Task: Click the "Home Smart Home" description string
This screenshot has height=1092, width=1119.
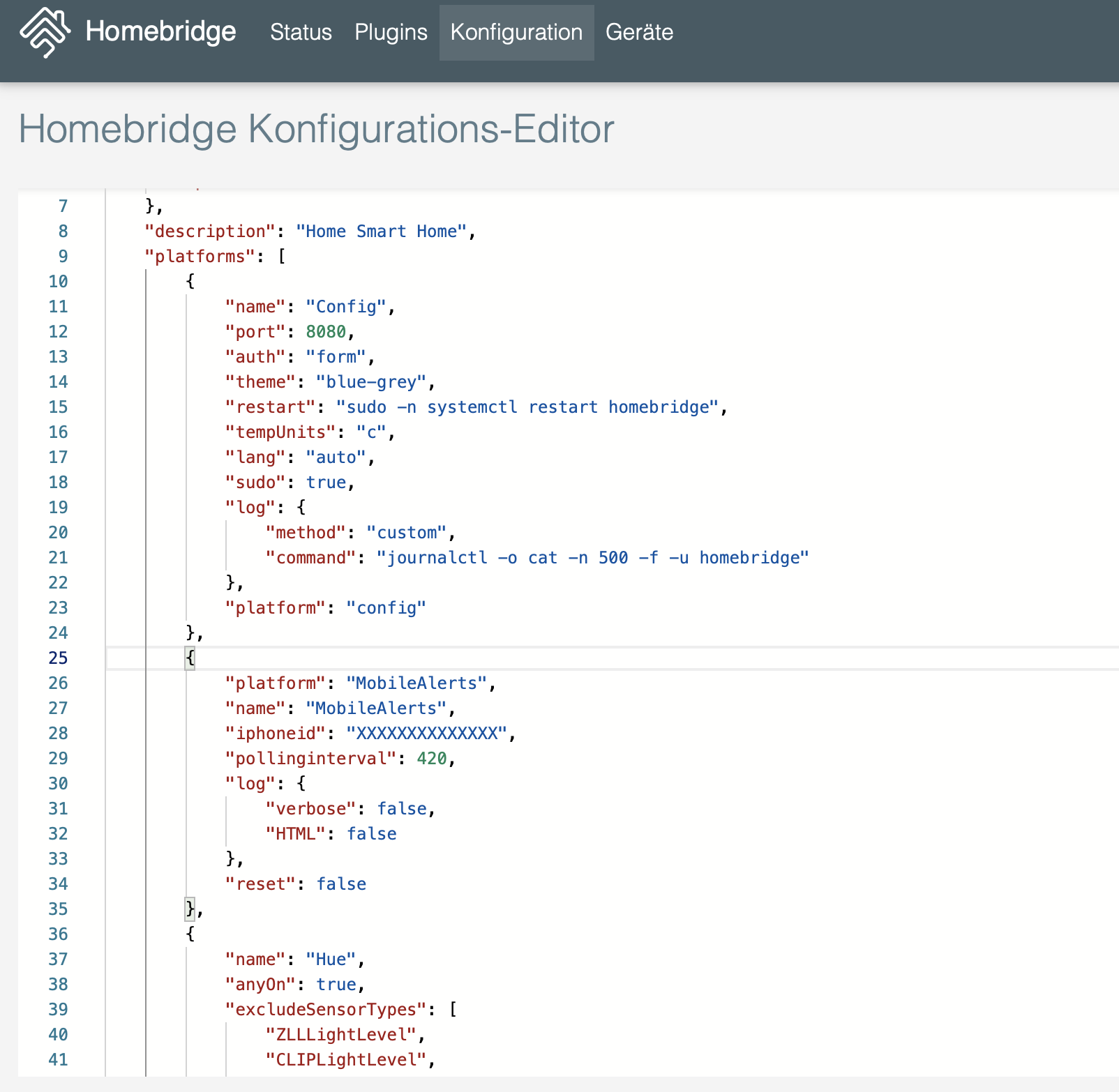Action: (x=381, y=232)
